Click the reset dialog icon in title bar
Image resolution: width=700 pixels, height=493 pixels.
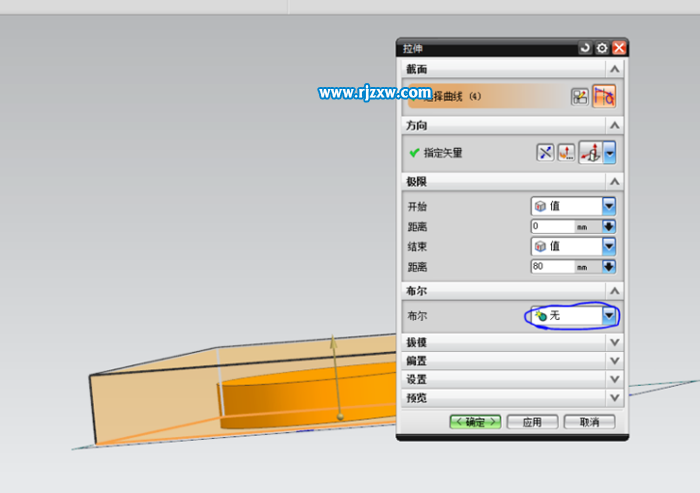point(584,48)
